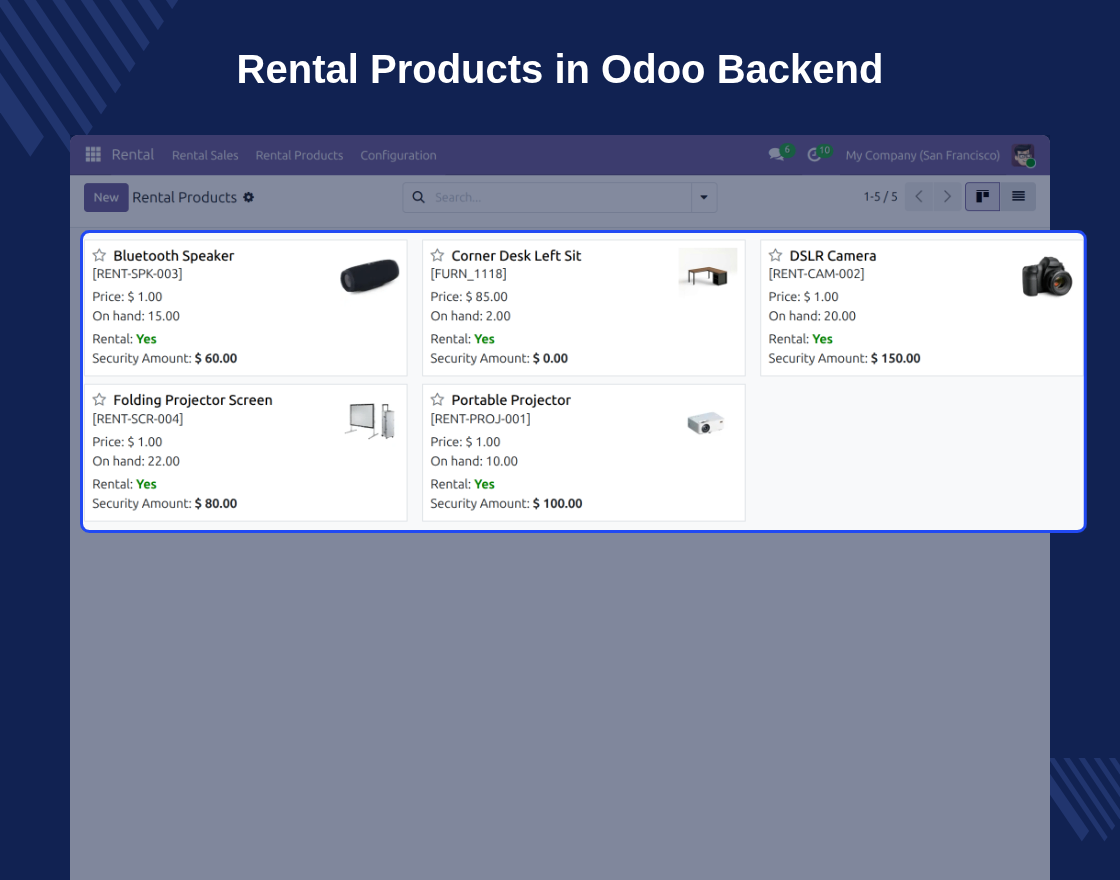This screenshot has width=1120, height=880.
Task: Click Rental: Yes on DSLR Camera card
Action: (801, 339)
